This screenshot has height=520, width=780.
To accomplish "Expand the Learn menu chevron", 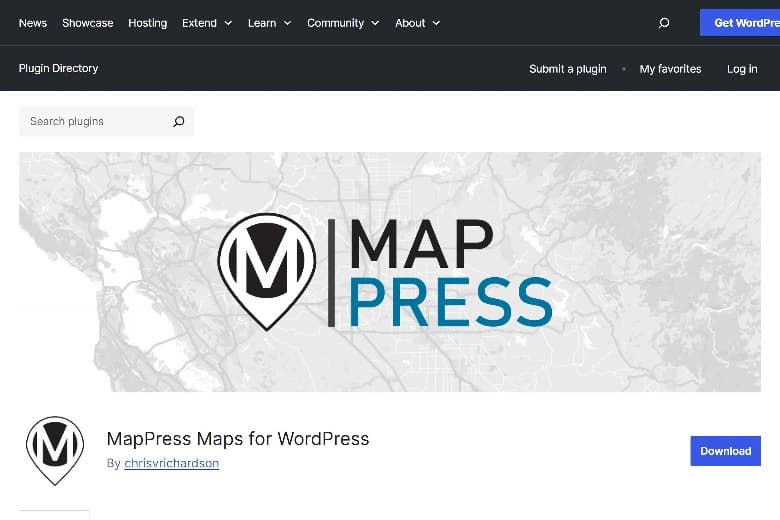I will click(x=288, y=23).
